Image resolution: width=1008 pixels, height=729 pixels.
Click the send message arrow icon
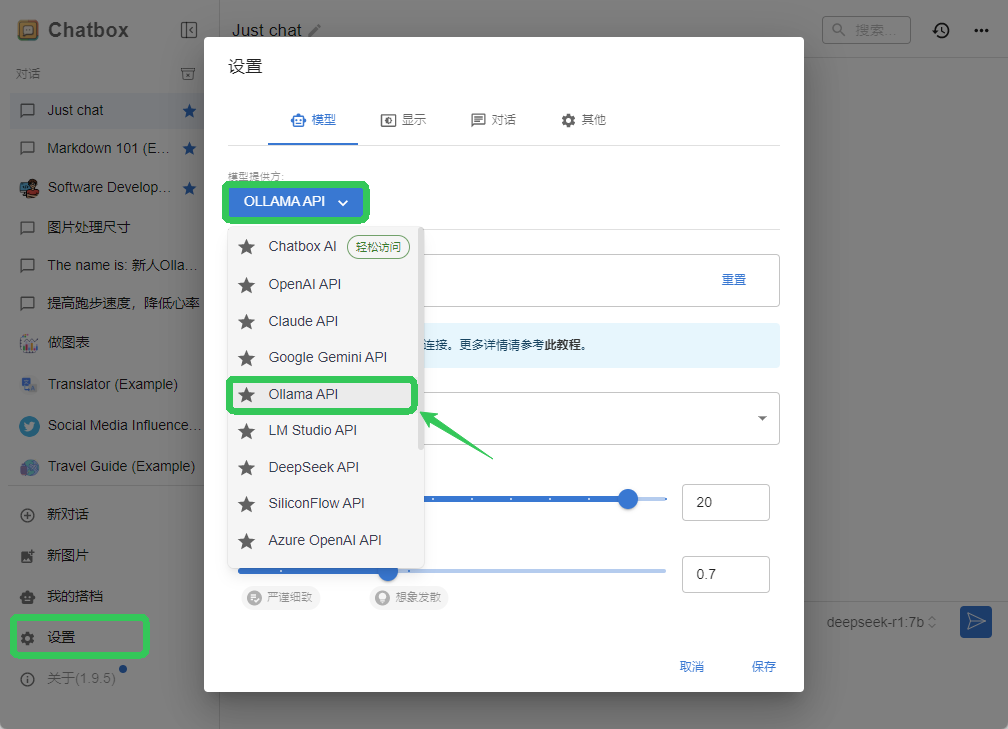pos(976,622)
